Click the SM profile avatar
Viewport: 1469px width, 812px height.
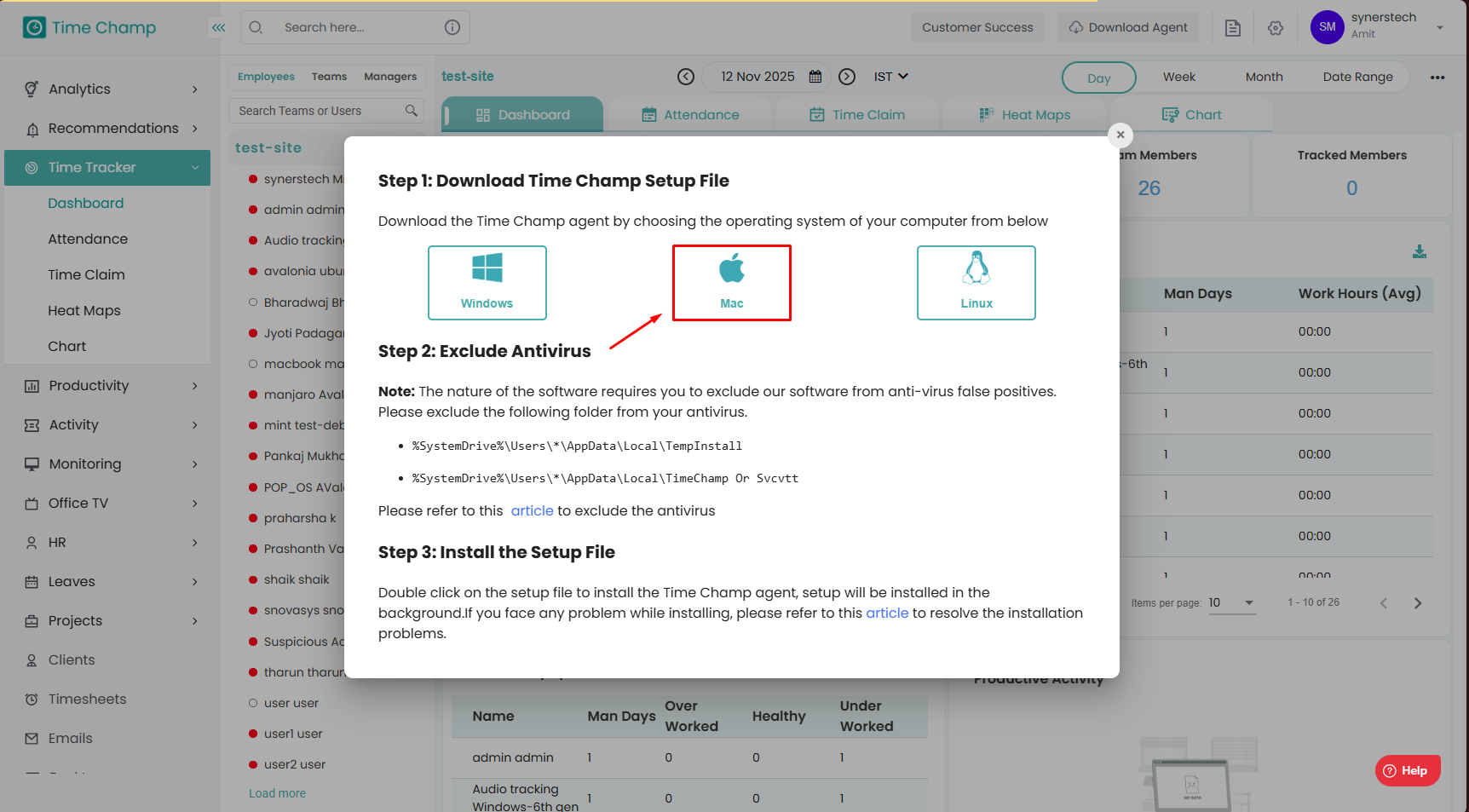1328,27
